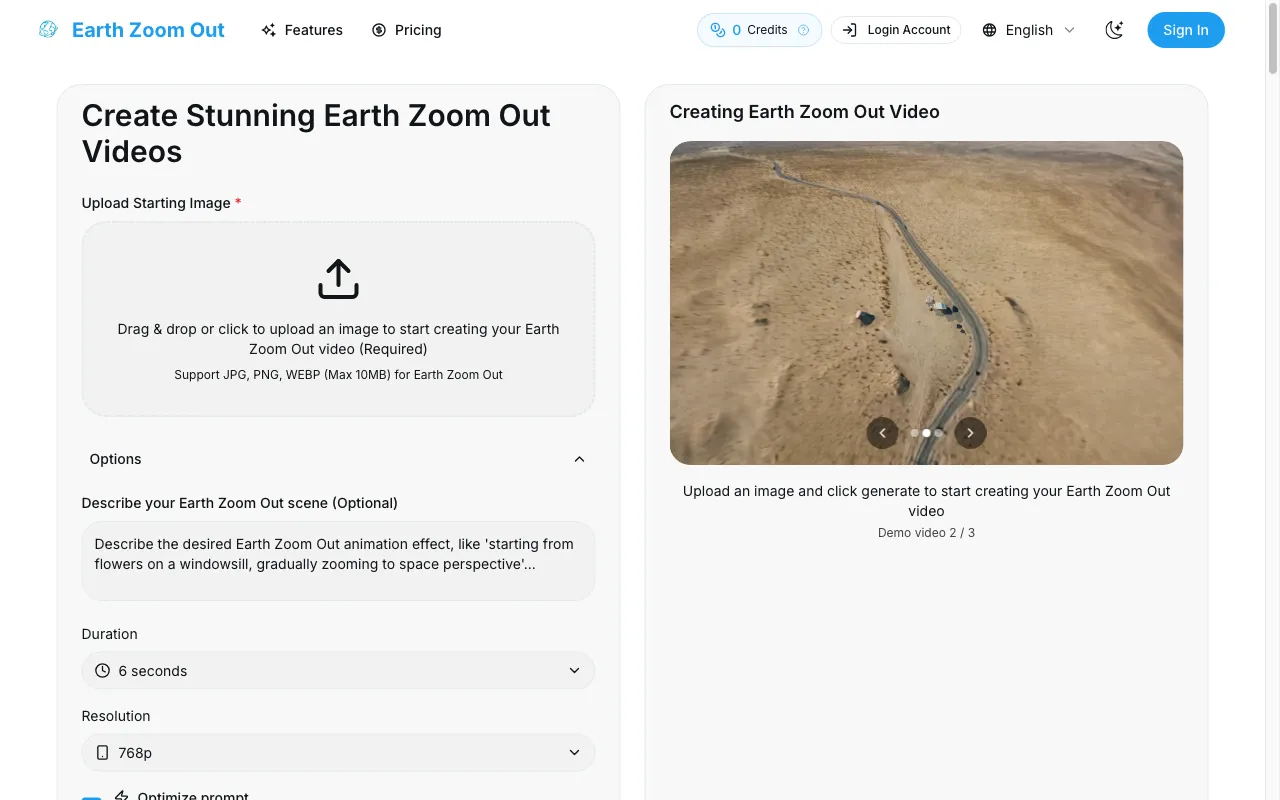Select the third demo carousel dot
This screenshot has width=1280, height=800.
939,433
